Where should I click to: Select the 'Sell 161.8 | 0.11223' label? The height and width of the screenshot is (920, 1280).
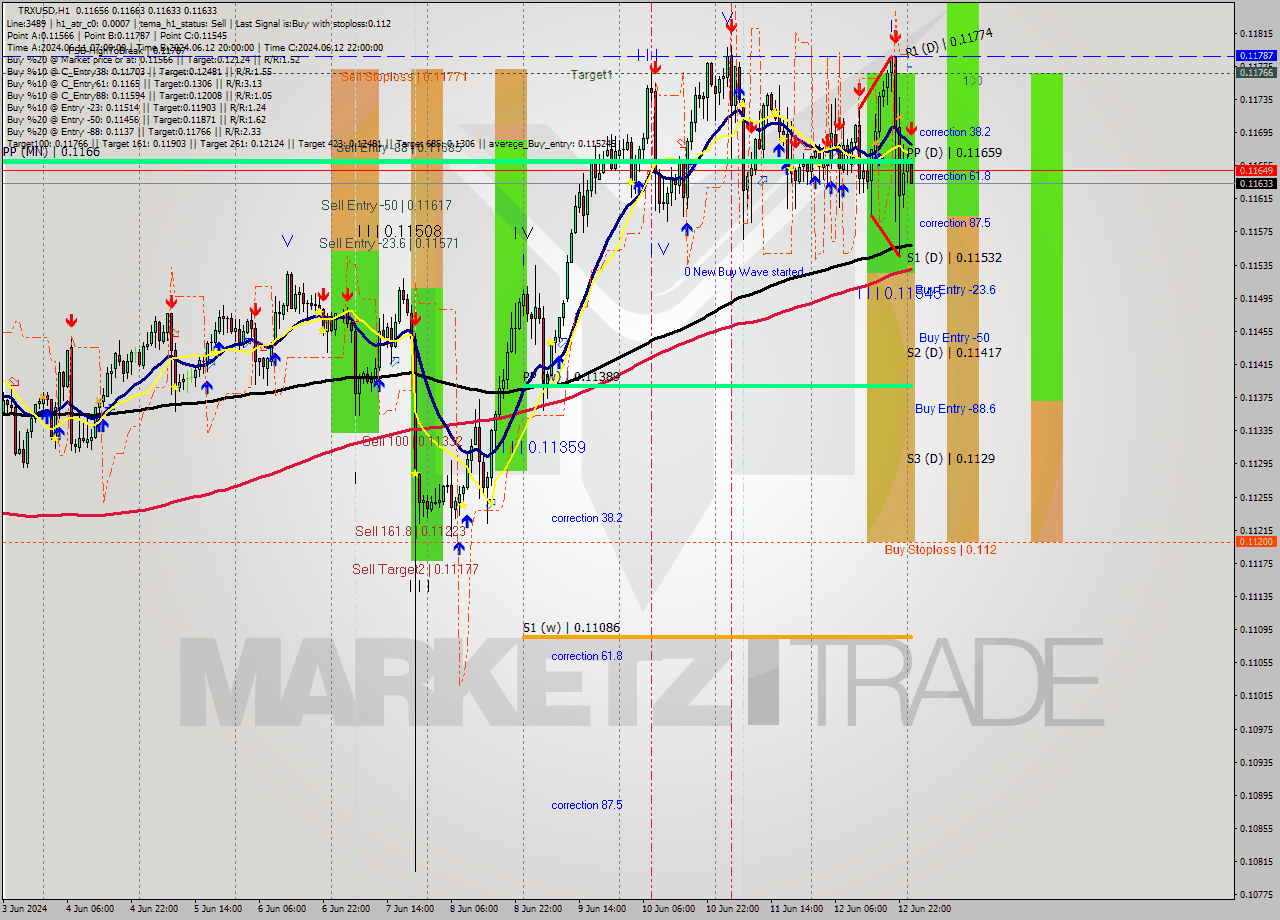[410, 531]
